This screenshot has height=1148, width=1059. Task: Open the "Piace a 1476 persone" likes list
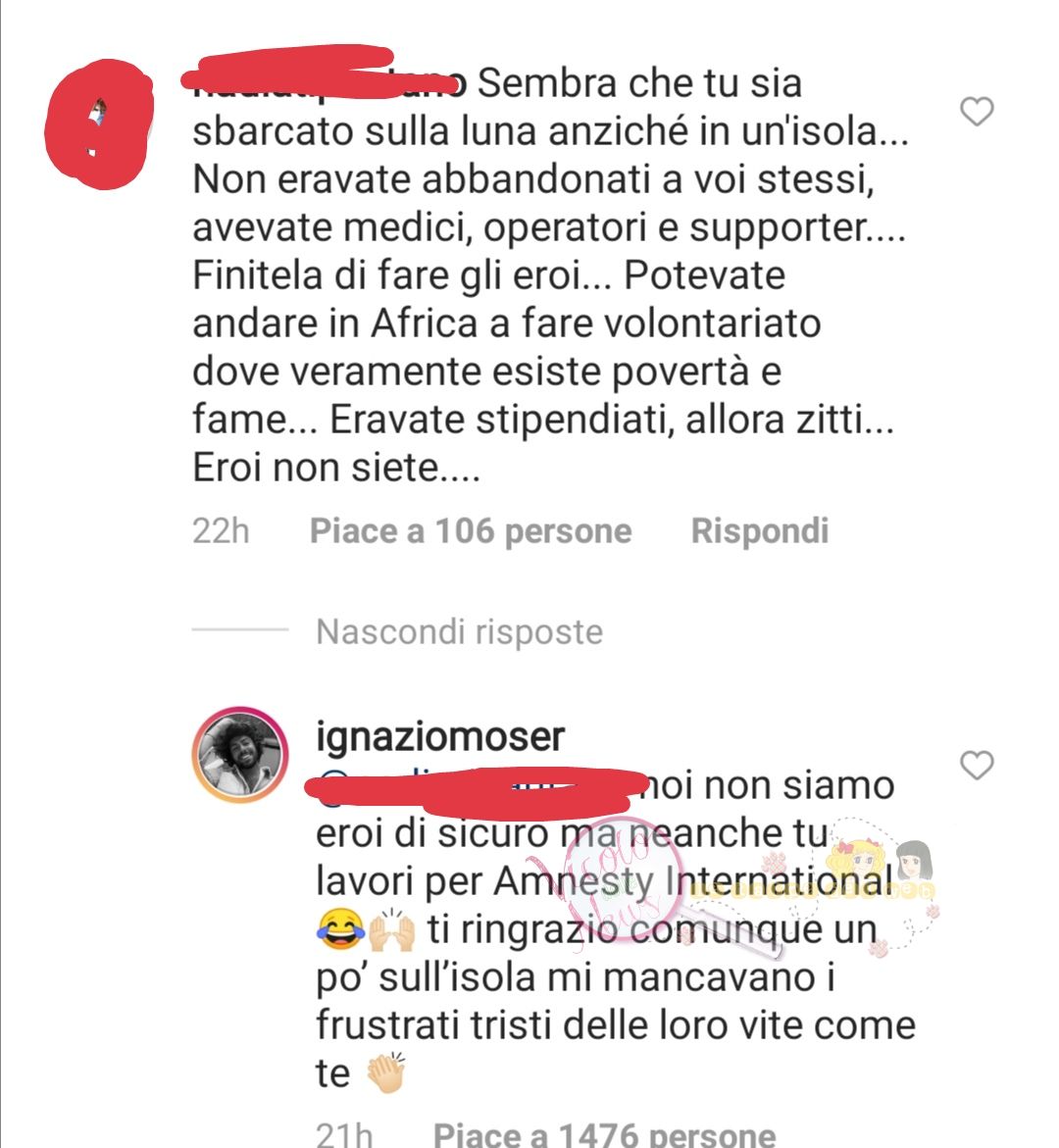pyautogui.click(x=604, y=1133)
